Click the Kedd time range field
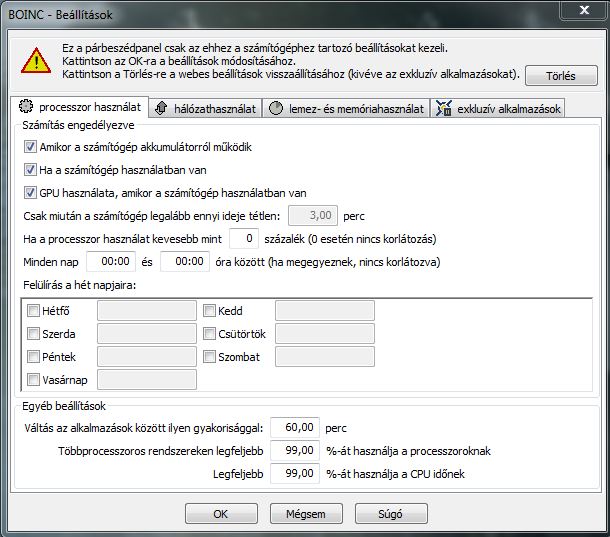 coord(325,311)
